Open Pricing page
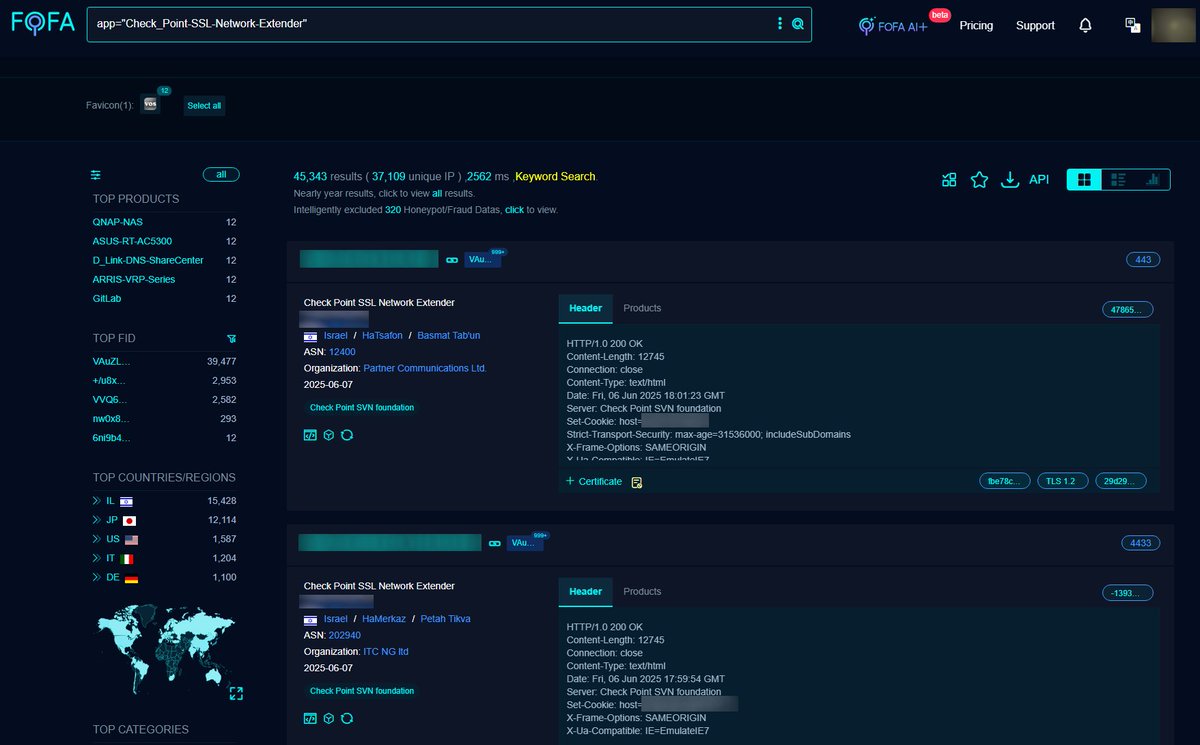Screen dimensions: 1200x745 (976, 25)
